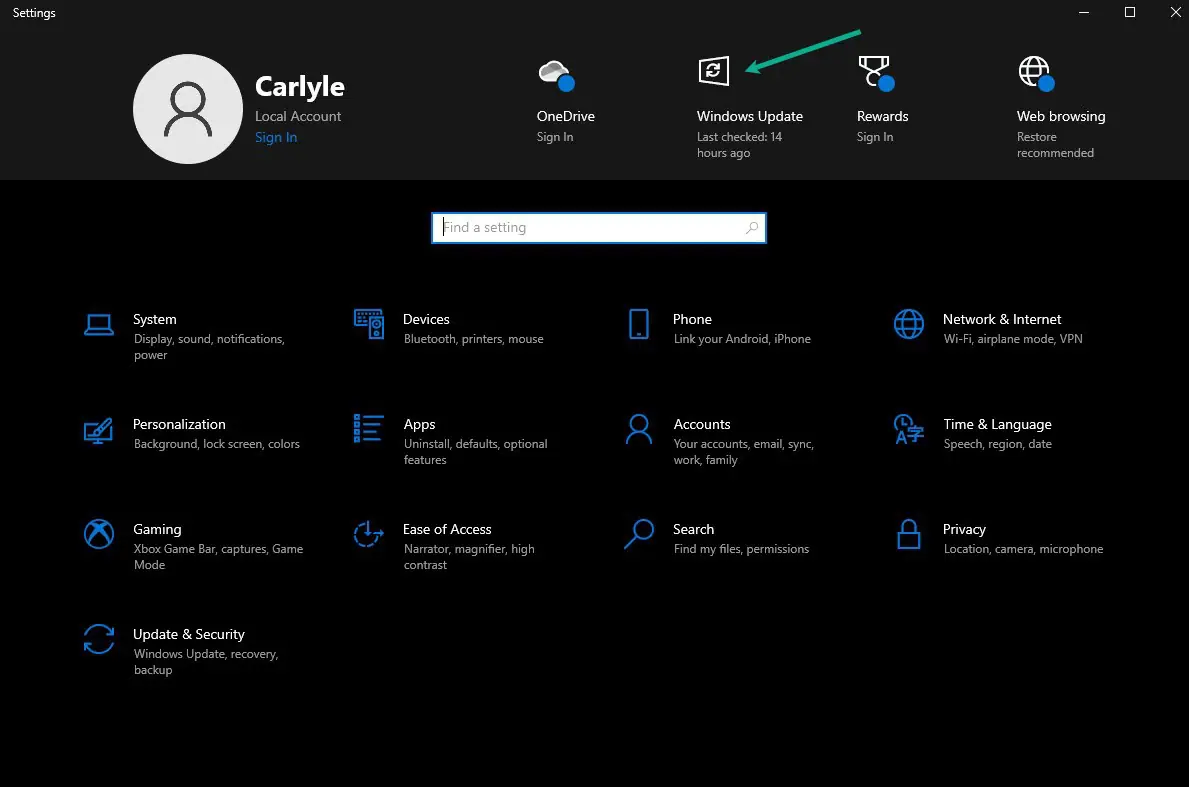Viewport: 1189px width, 787px height.
Task: Open Gaming settings title
Action: point(157,529)
